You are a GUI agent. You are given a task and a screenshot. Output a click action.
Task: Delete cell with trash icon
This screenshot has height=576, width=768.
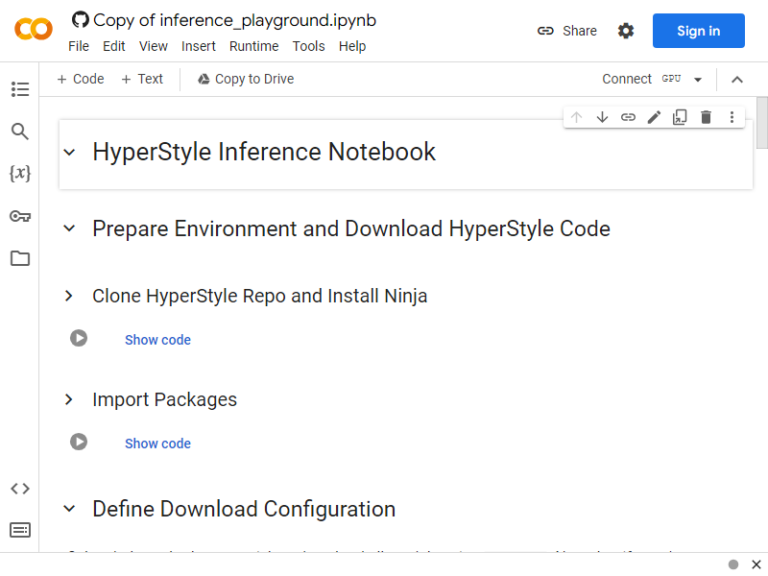coord(706,117)
